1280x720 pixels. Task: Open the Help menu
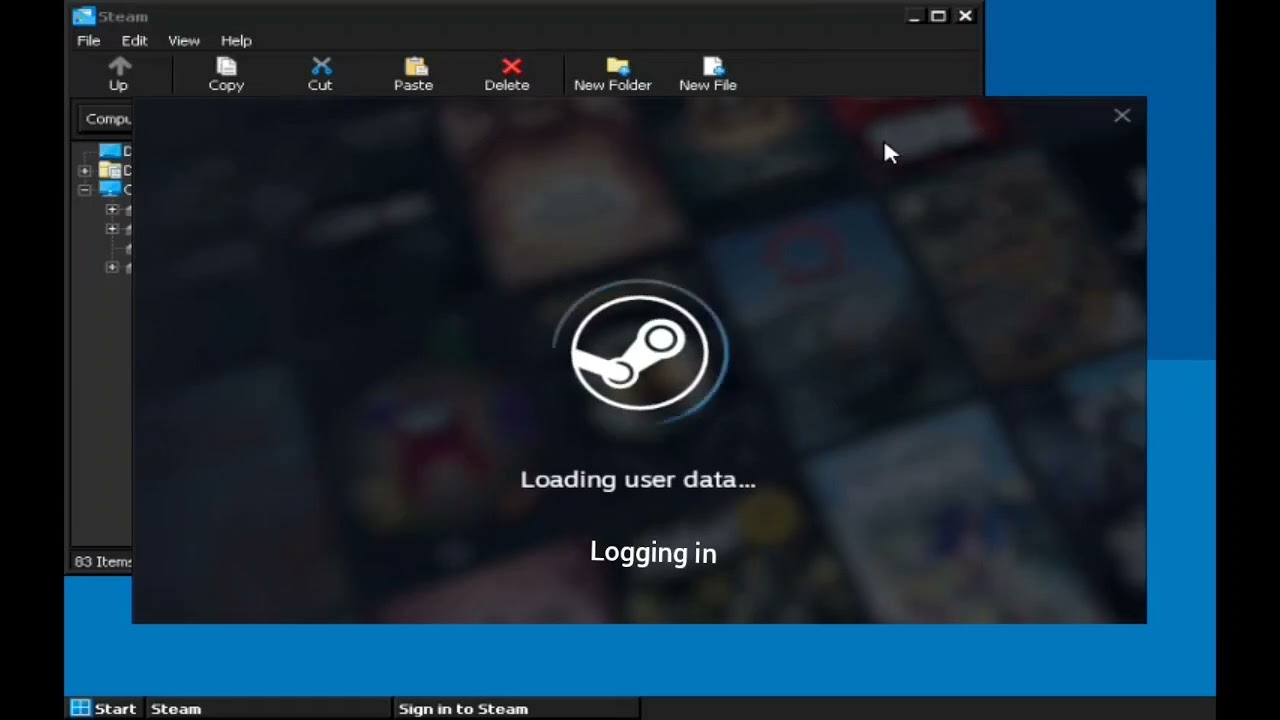coord(236,41)
